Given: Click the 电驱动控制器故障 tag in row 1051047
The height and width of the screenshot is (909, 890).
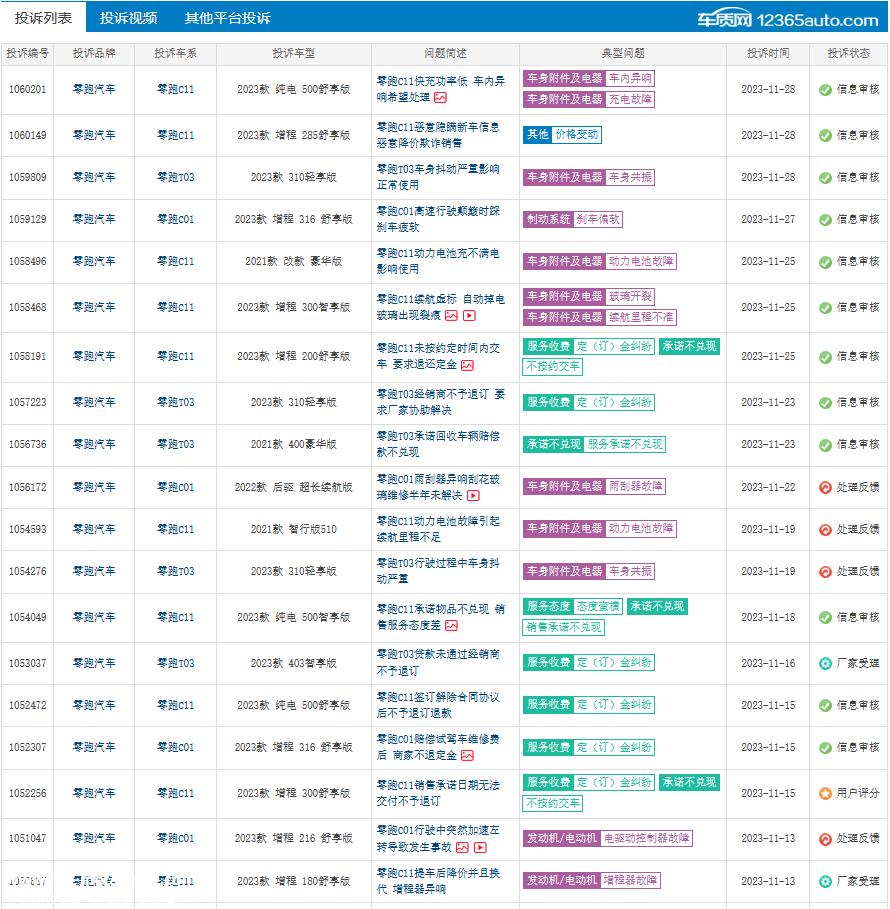Looking at the screenshot, I should (646, 838).
